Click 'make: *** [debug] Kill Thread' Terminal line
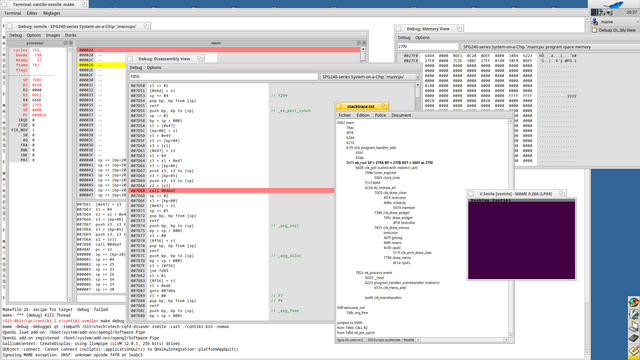 36,316
